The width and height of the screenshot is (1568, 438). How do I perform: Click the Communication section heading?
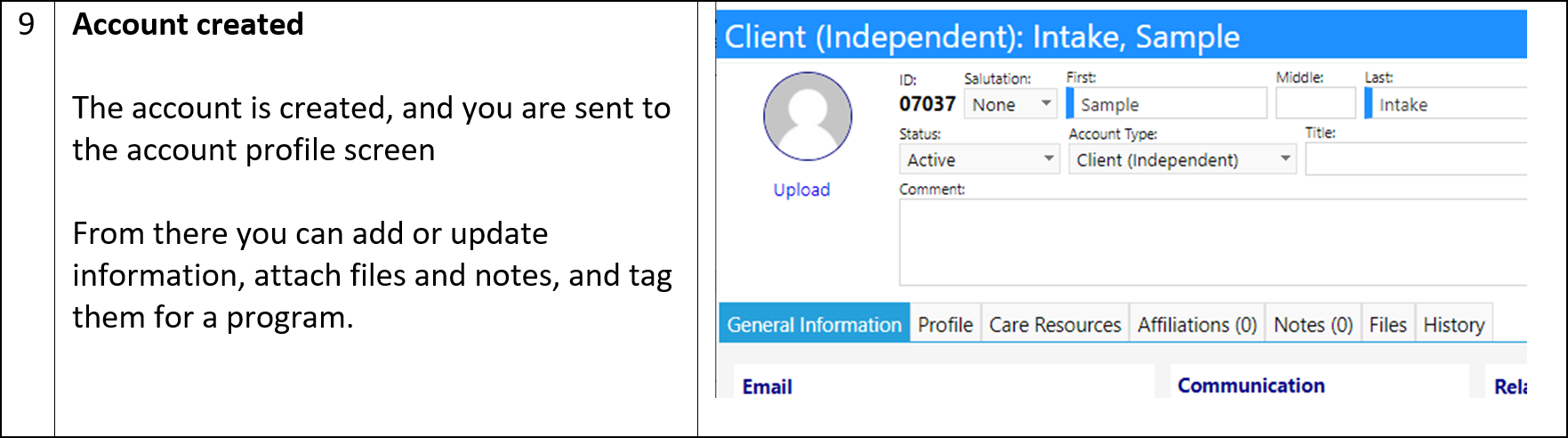1251,385
